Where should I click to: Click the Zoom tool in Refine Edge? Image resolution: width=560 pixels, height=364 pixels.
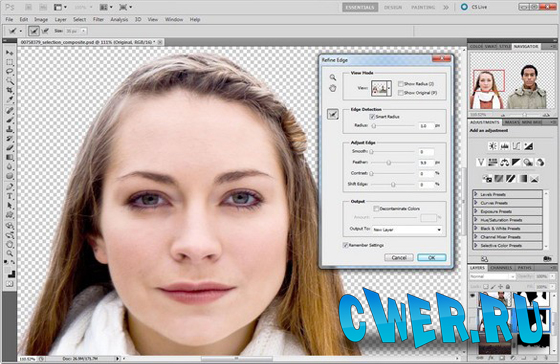pos(332,77)
